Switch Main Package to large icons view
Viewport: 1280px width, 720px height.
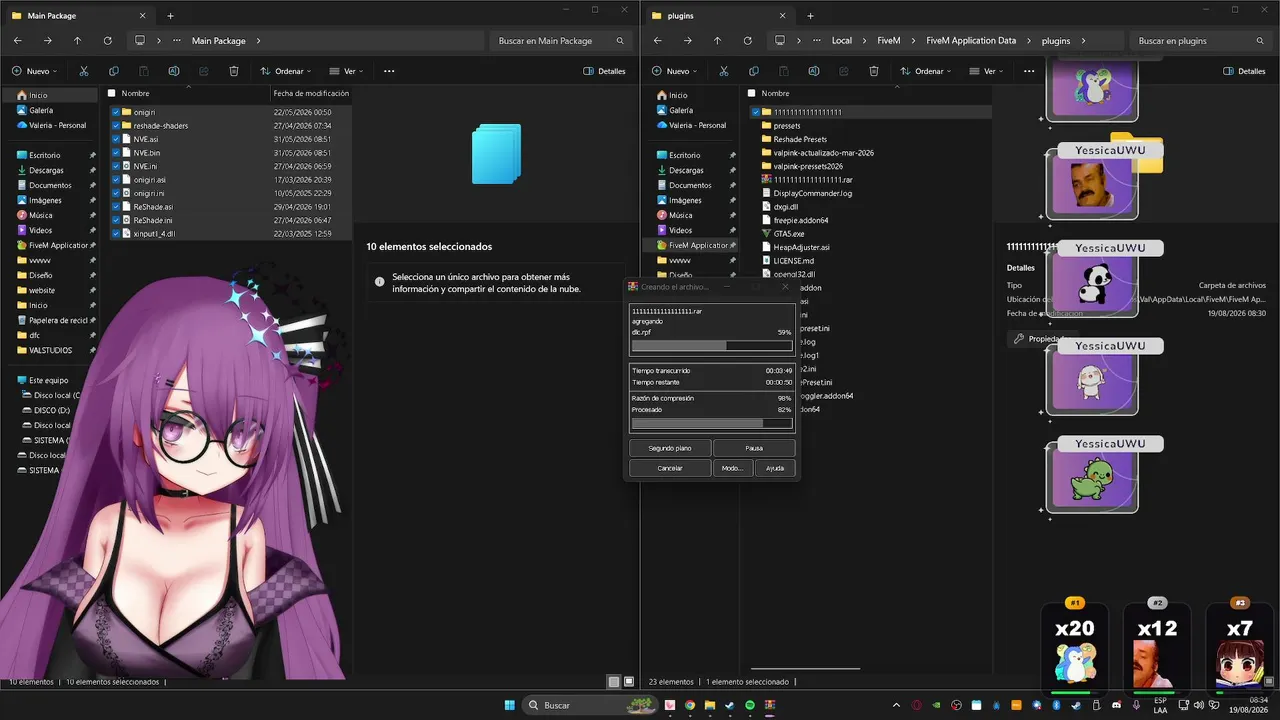click(629, 682)
